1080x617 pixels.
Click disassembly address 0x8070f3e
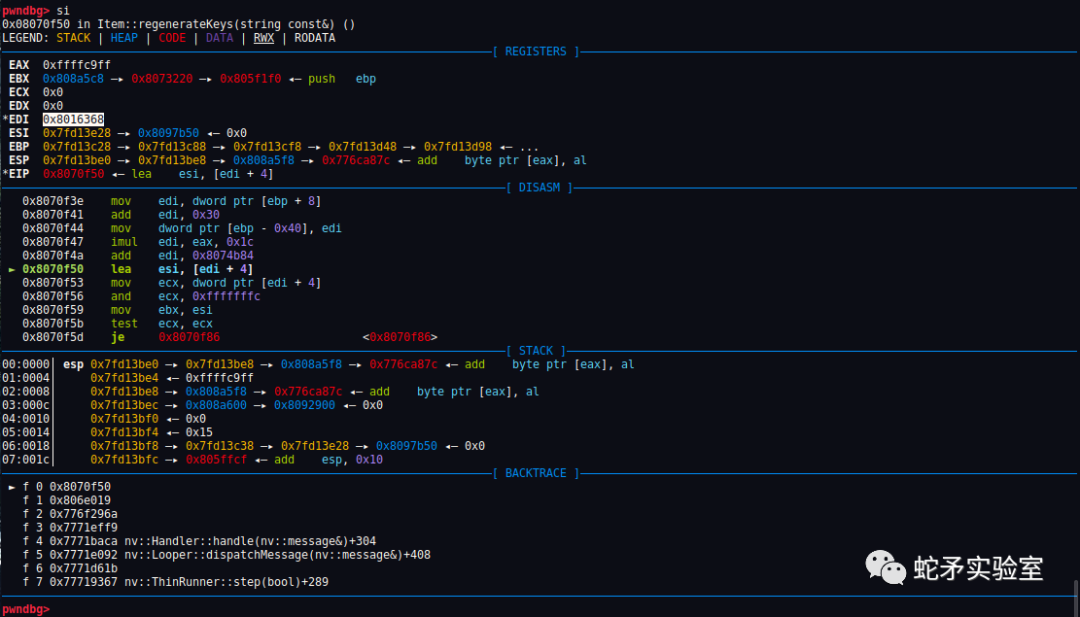click(x=52, y=201)
